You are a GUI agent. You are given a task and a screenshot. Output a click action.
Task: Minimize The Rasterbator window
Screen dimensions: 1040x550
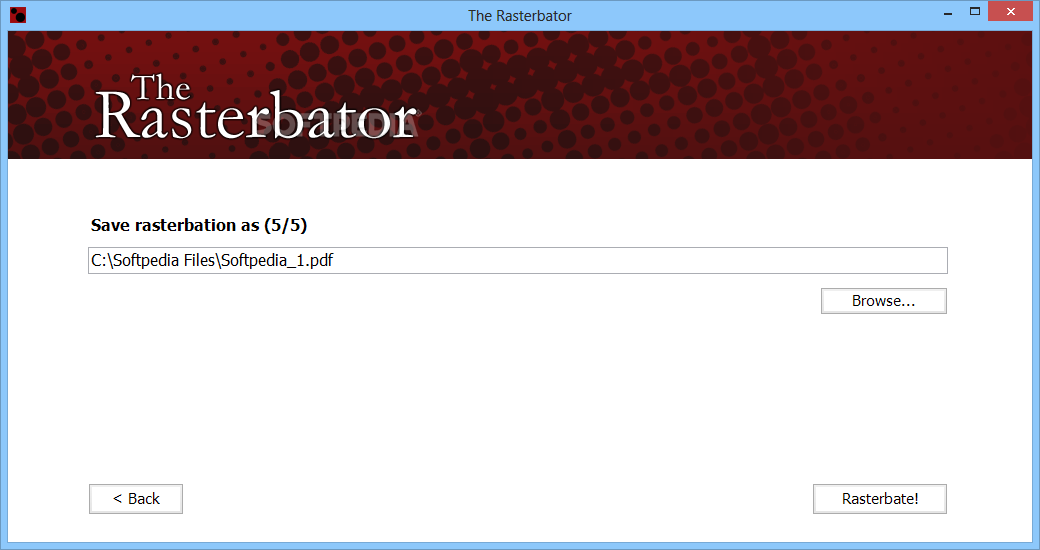coord(948,12)
